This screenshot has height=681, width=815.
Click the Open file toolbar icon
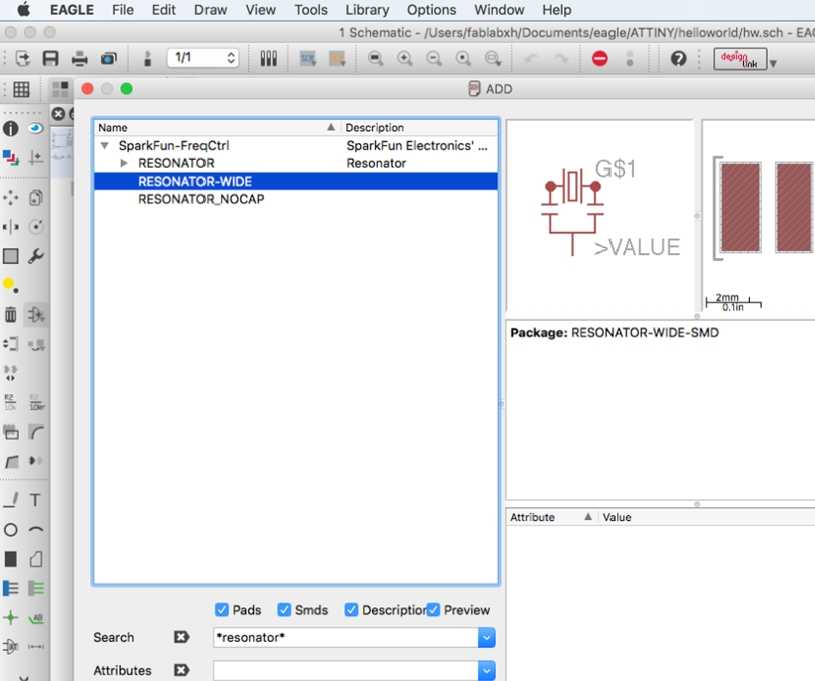[x=22, y=58]
